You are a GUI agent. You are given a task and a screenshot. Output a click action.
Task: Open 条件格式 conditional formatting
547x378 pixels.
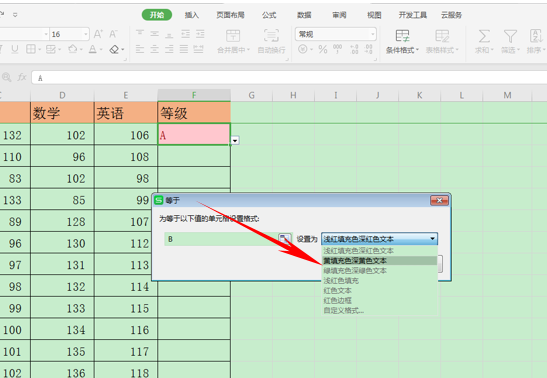(x=402, y=41)
